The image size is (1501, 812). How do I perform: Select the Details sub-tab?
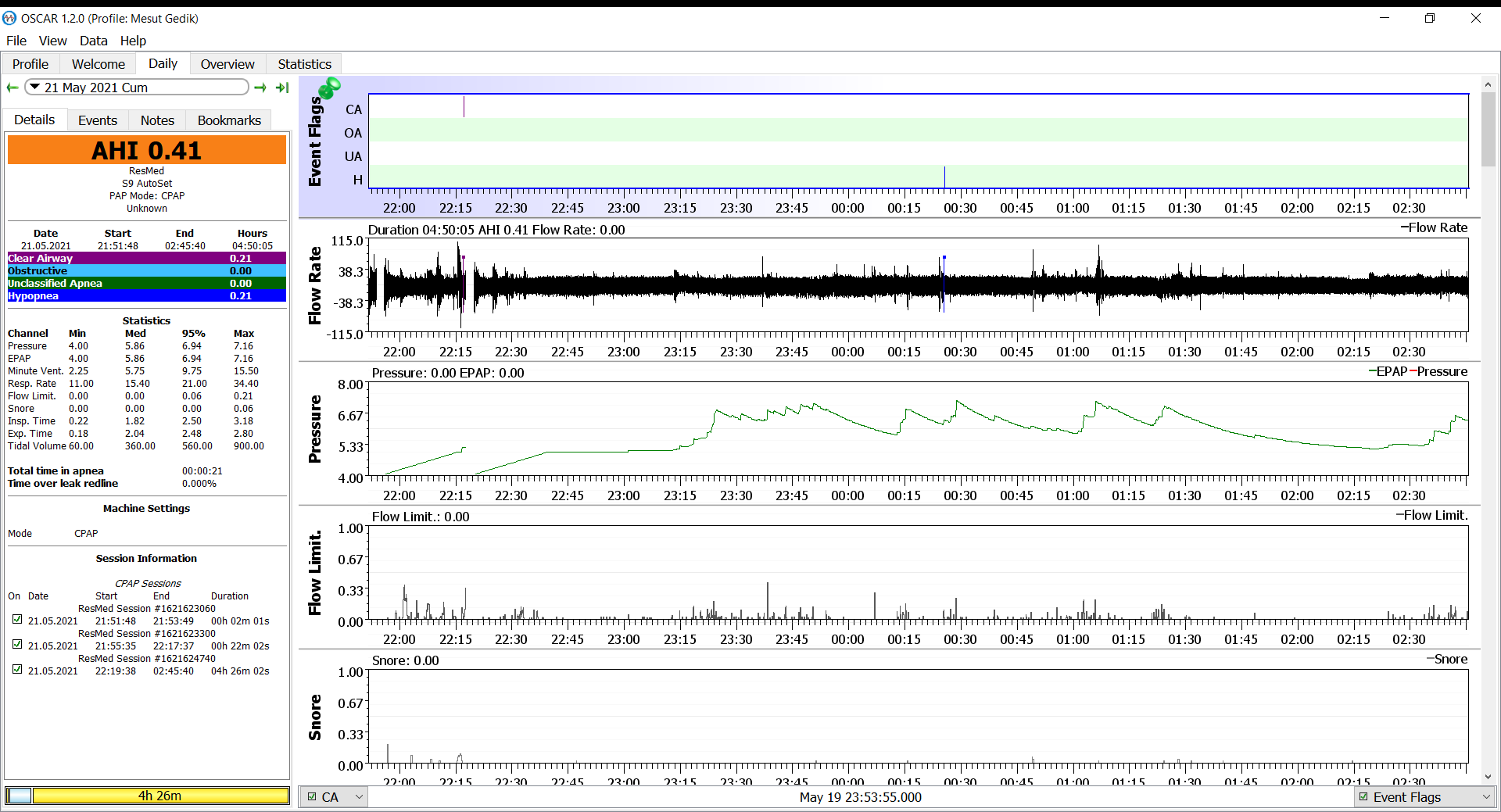[34, 120]
